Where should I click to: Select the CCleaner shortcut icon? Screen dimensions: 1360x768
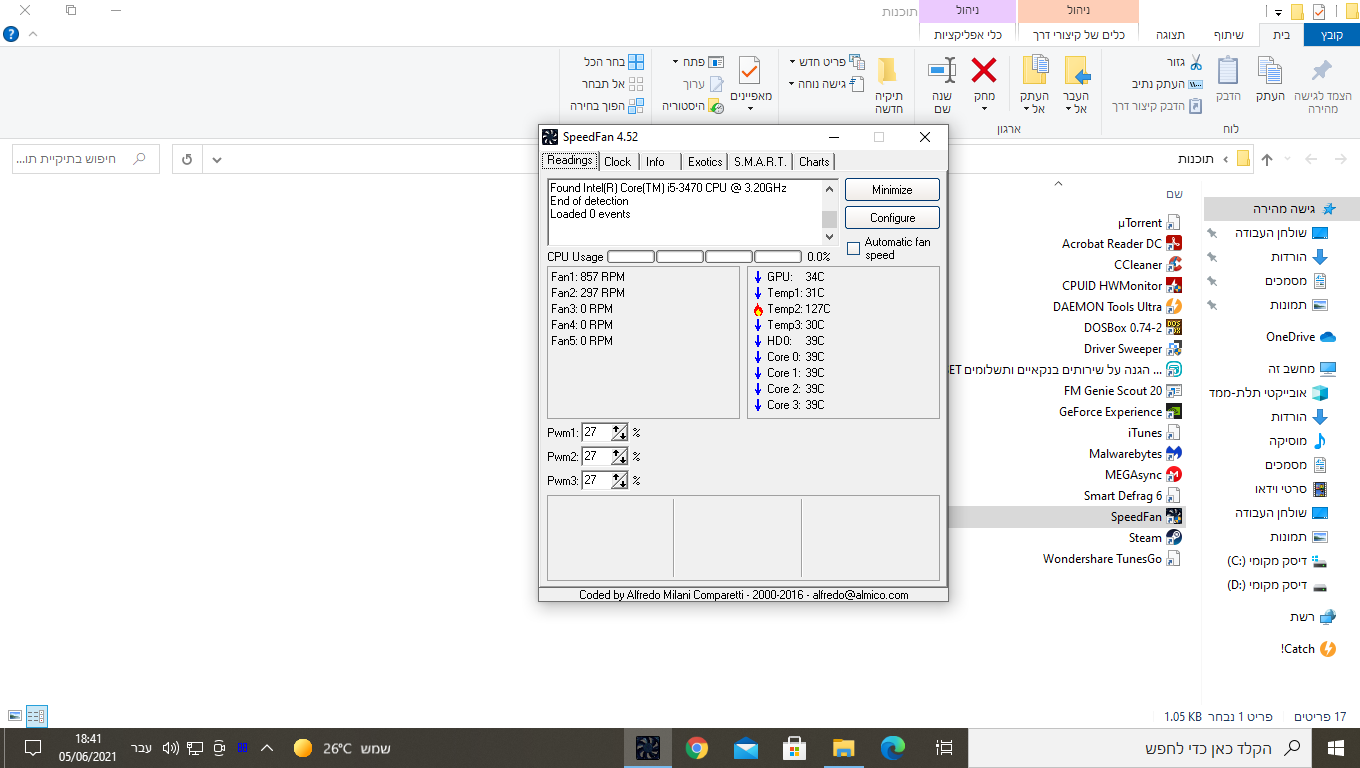[x=1174, y=265]
